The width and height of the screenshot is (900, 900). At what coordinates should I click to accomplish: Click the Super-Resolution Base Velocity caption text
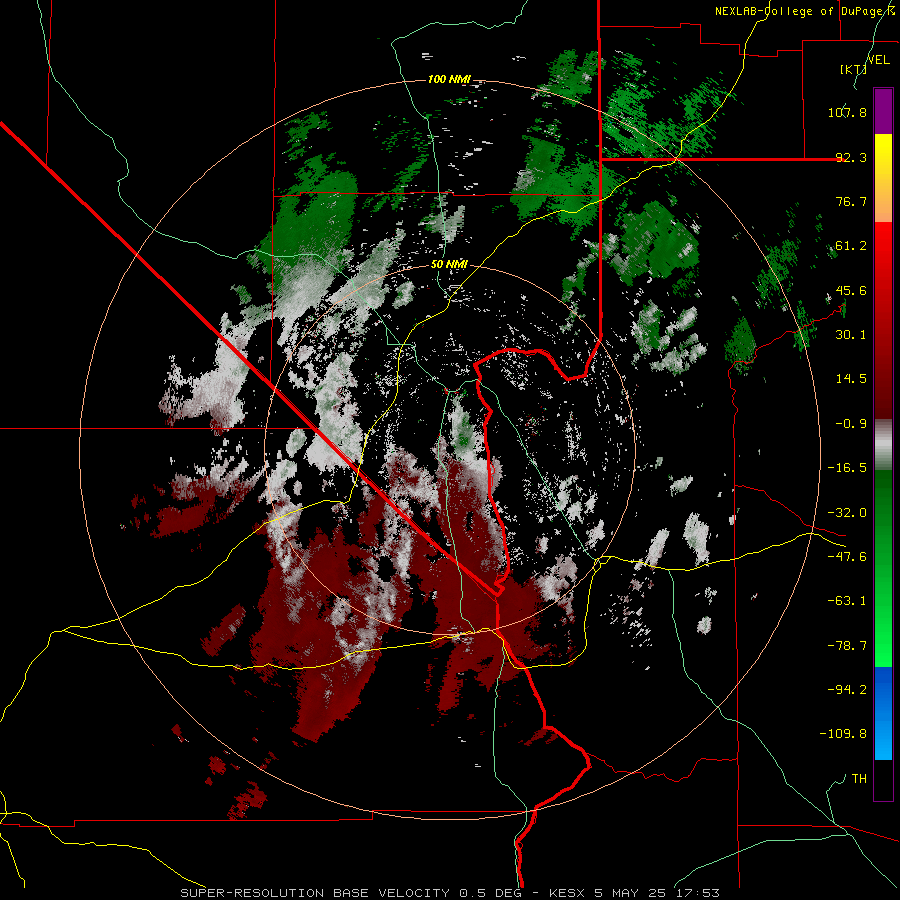[x=449, y=893]
